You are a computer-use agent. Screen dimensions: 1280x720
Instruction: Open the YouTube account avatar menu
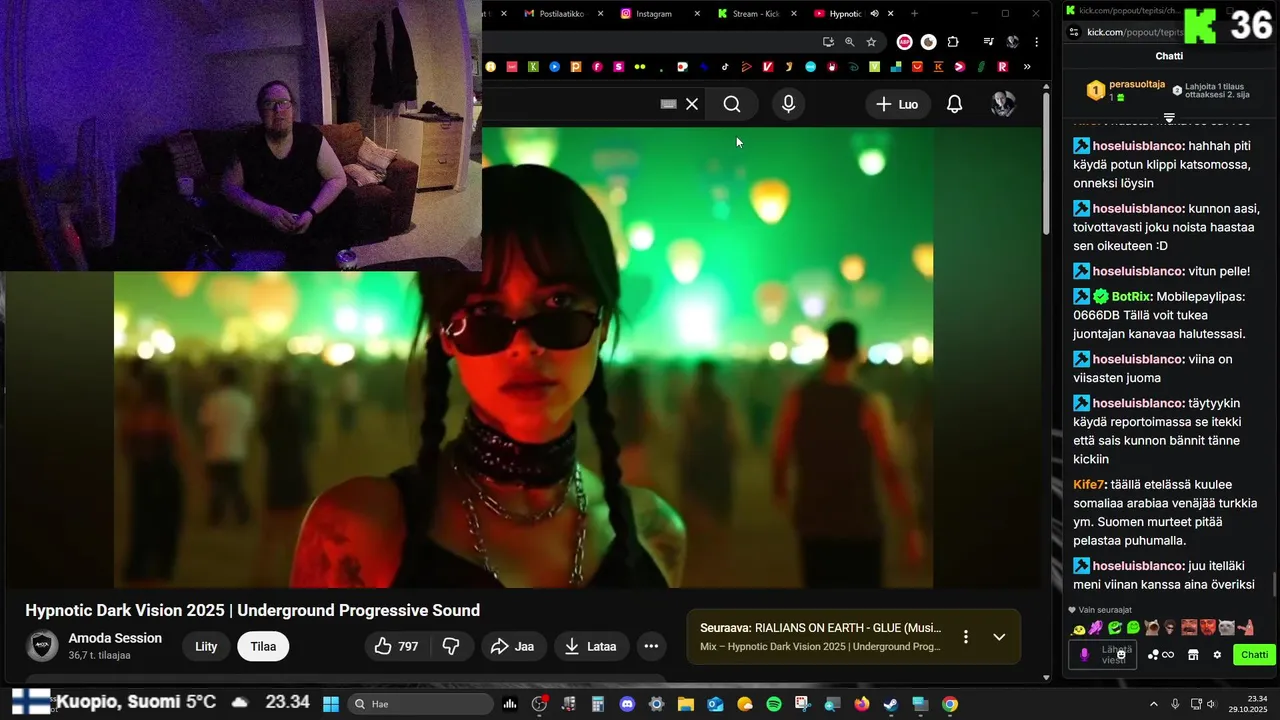[1003, 104]
